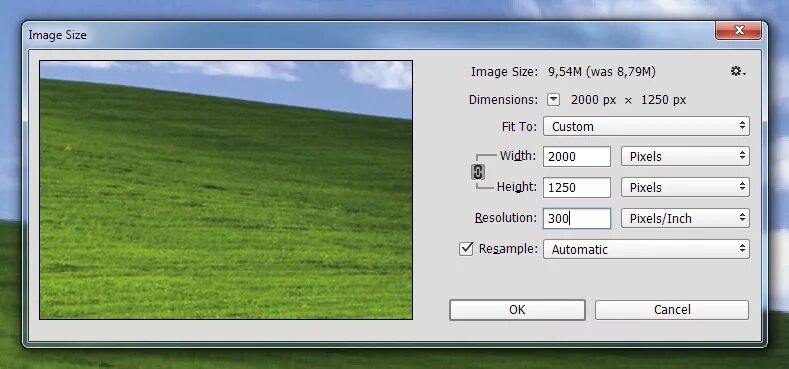789x369 pixels.
Task: Uncheck the Resample checkbox
Action: point(466,249)
